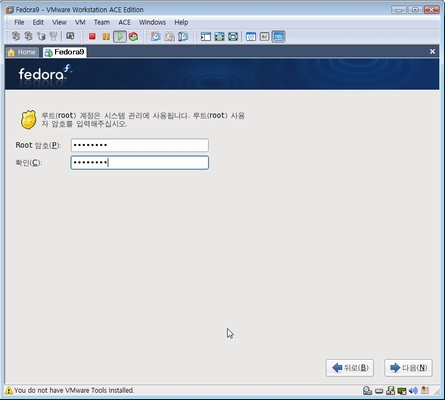Close the current tab with the X

click(x=432, y=51)
